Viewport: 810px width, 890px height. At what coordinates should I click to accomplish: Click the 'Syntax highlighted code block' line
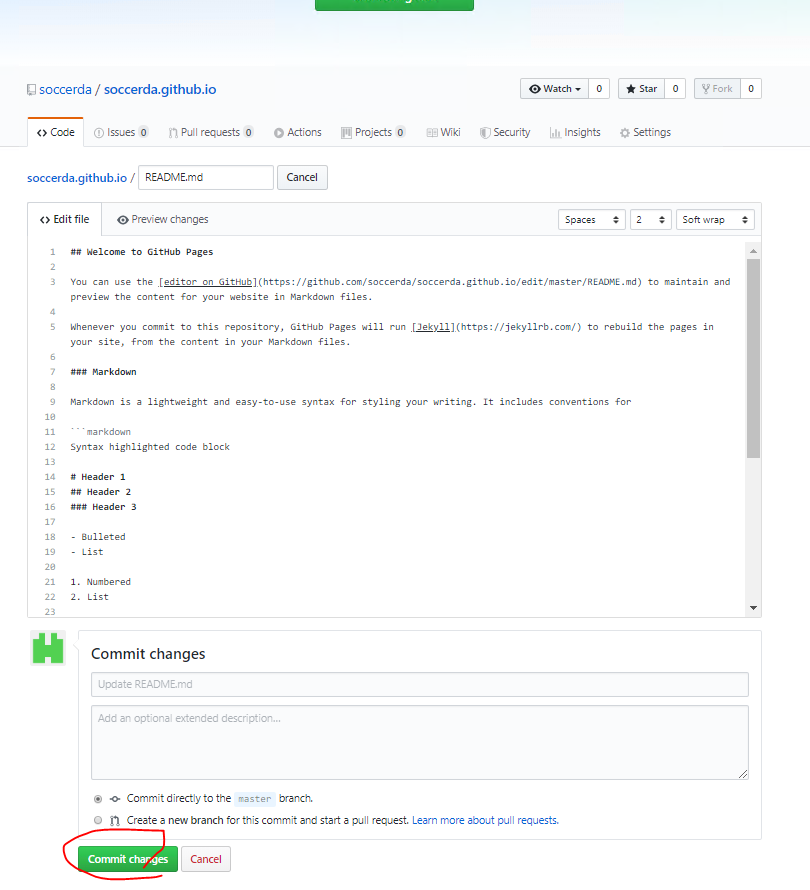tap(150, 447)
